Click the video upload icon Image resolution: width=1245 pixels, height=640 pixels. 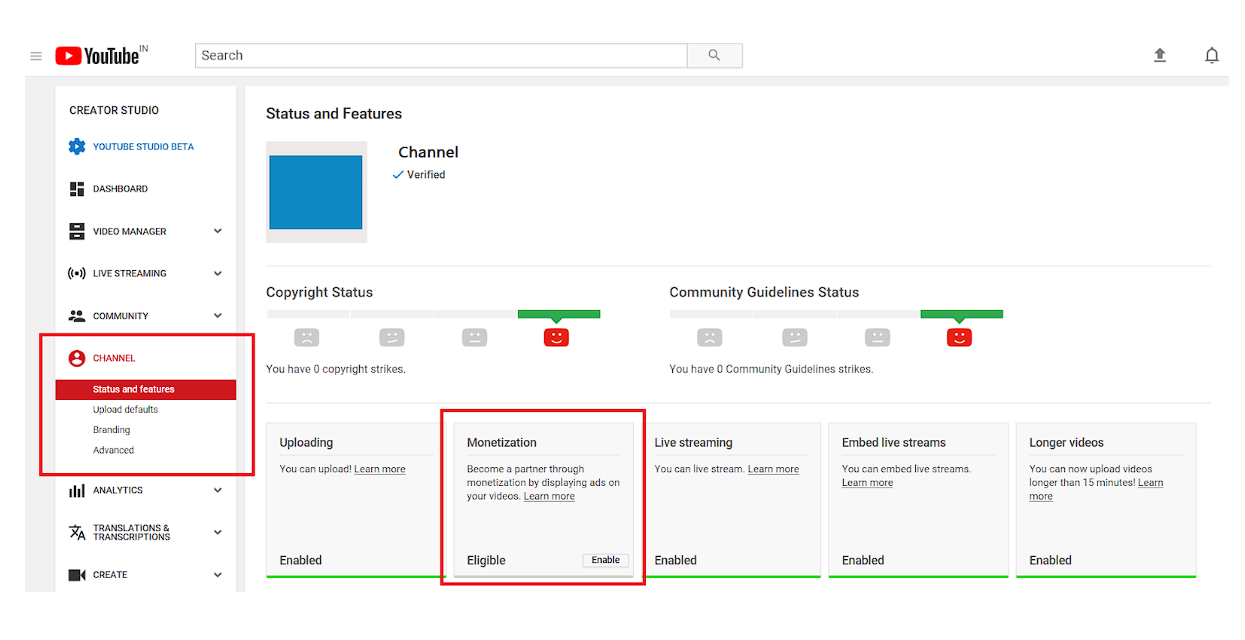click(1160, 55)
